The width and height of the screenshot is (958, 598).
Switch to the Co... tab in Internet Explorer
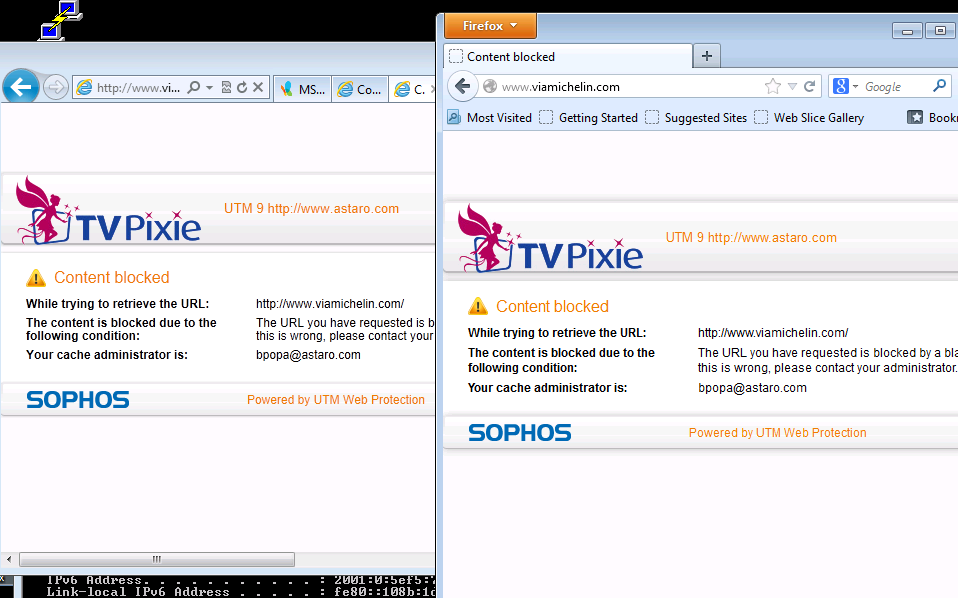360,89
